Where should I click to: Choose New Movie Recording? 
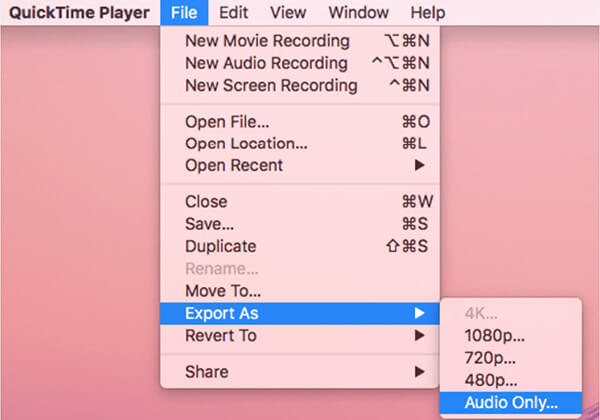point(300,41)
